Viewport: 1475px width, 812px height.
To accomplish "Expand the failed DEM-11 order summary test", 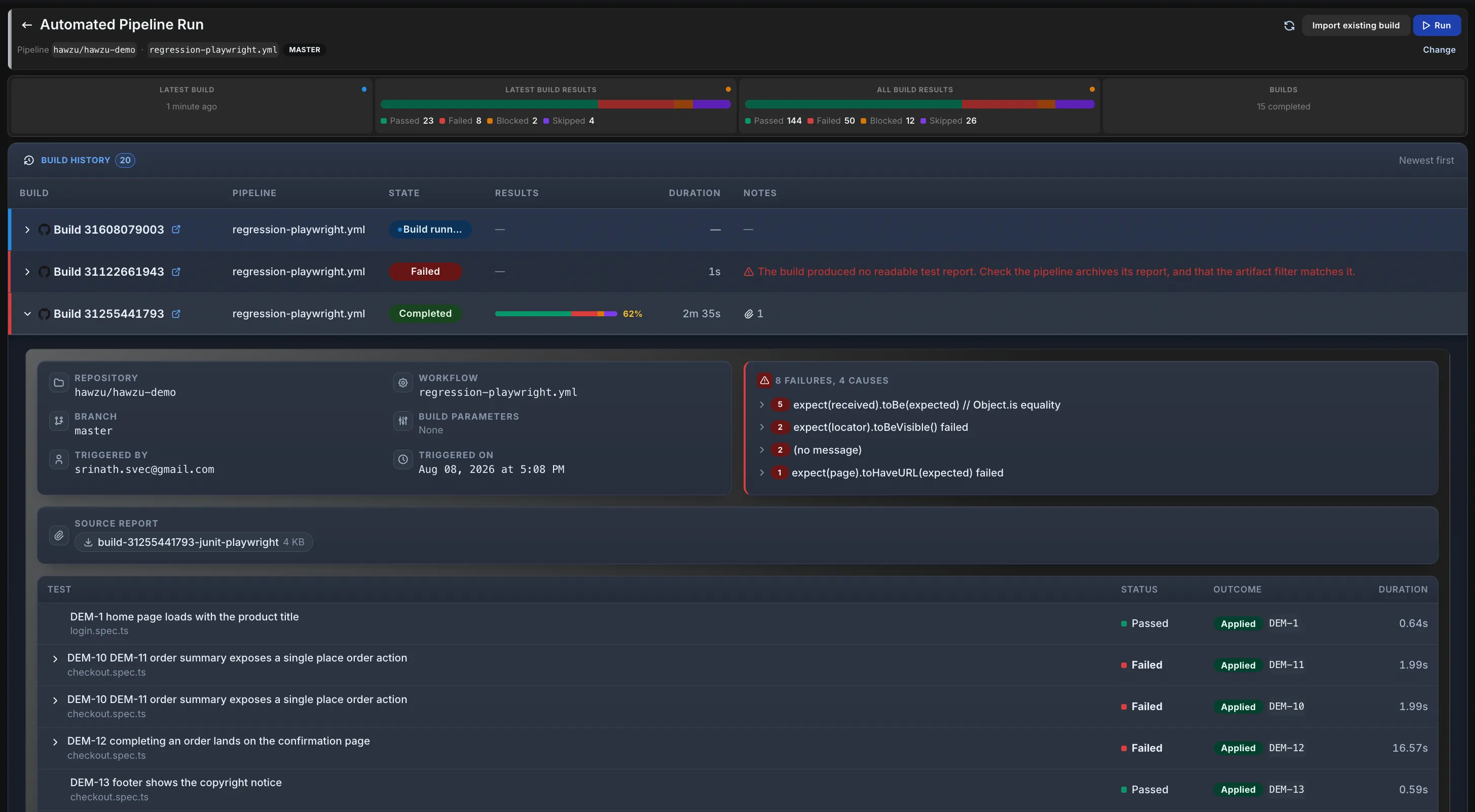I will 55,659.
